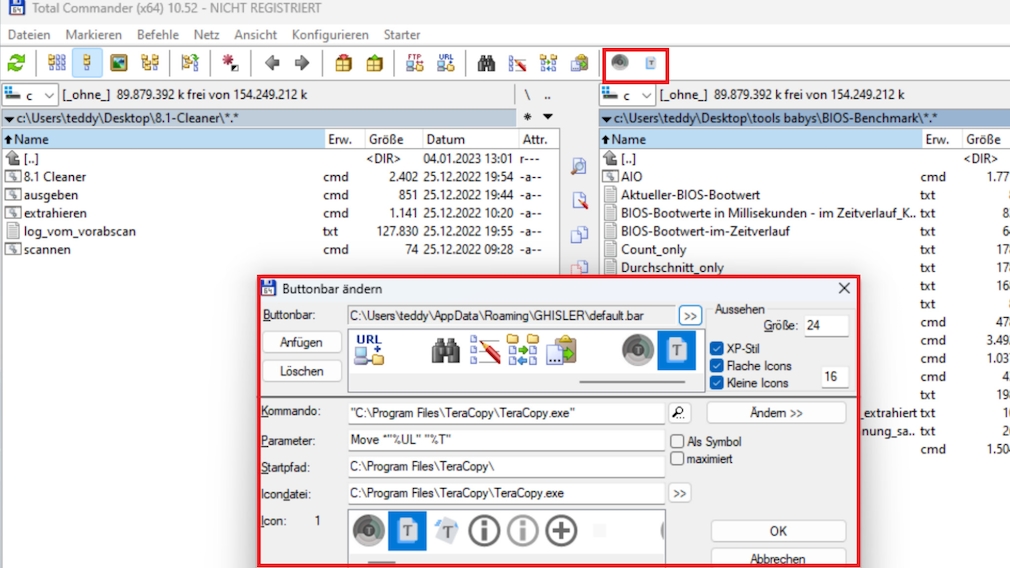
Task: Click the >> button beside Buttonbar path
Action: 690,316
